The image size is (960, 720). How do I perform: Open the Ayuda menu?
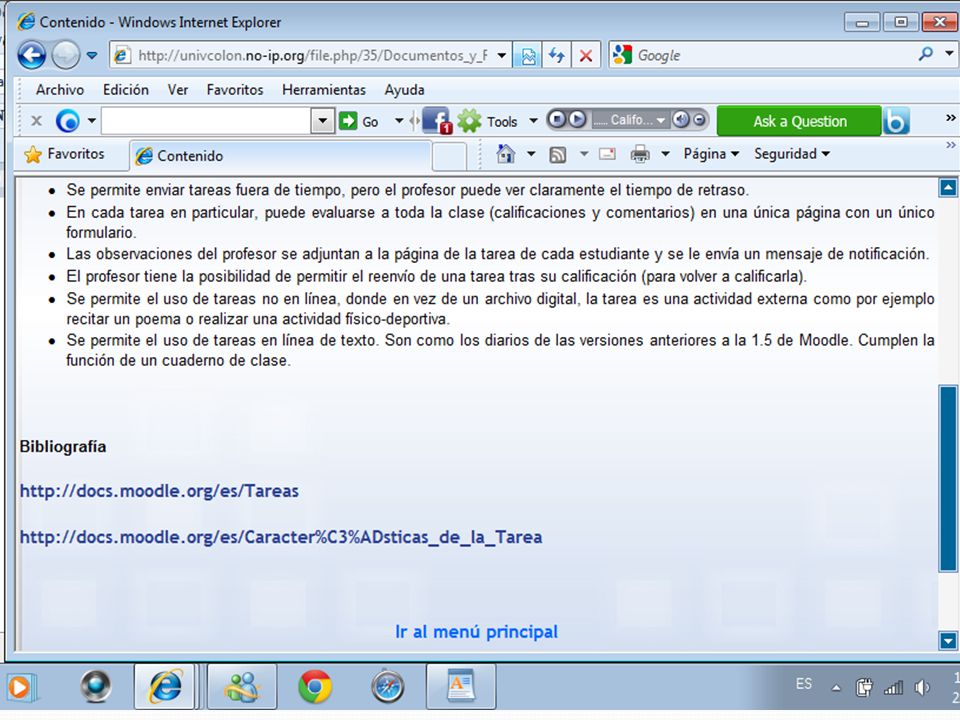(x=404, y=90)
